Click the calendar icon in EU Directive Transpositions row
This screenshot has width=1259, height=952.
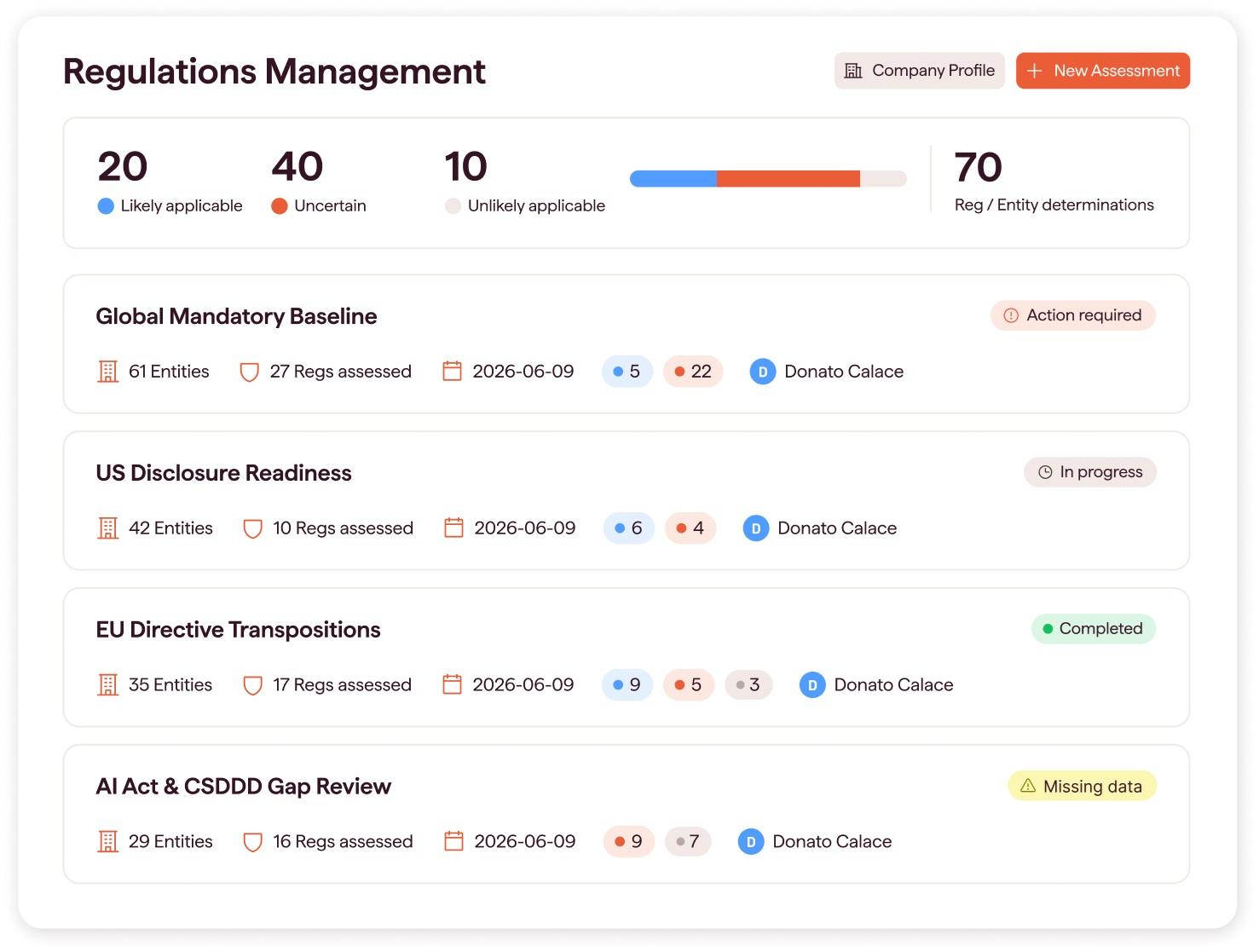[453, 684]
